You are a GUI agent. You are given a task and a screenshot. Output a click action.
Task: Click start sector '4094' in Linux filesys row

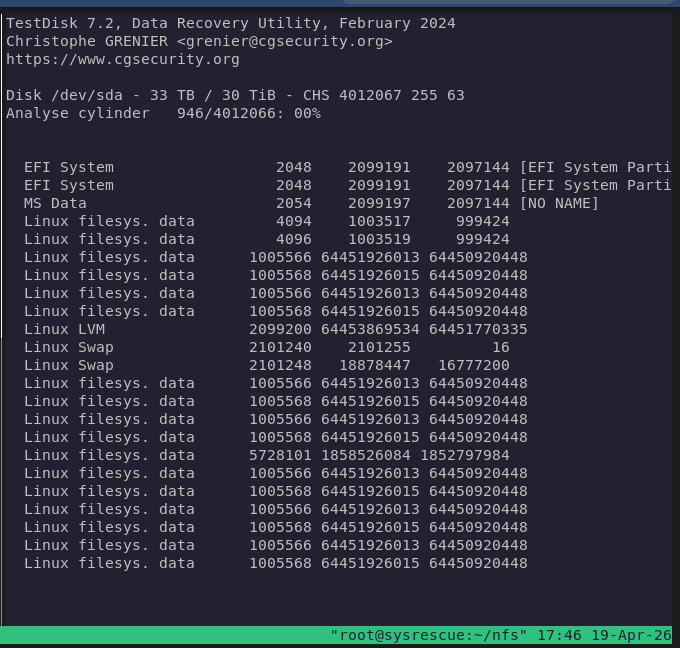click(x=294, y=221)
